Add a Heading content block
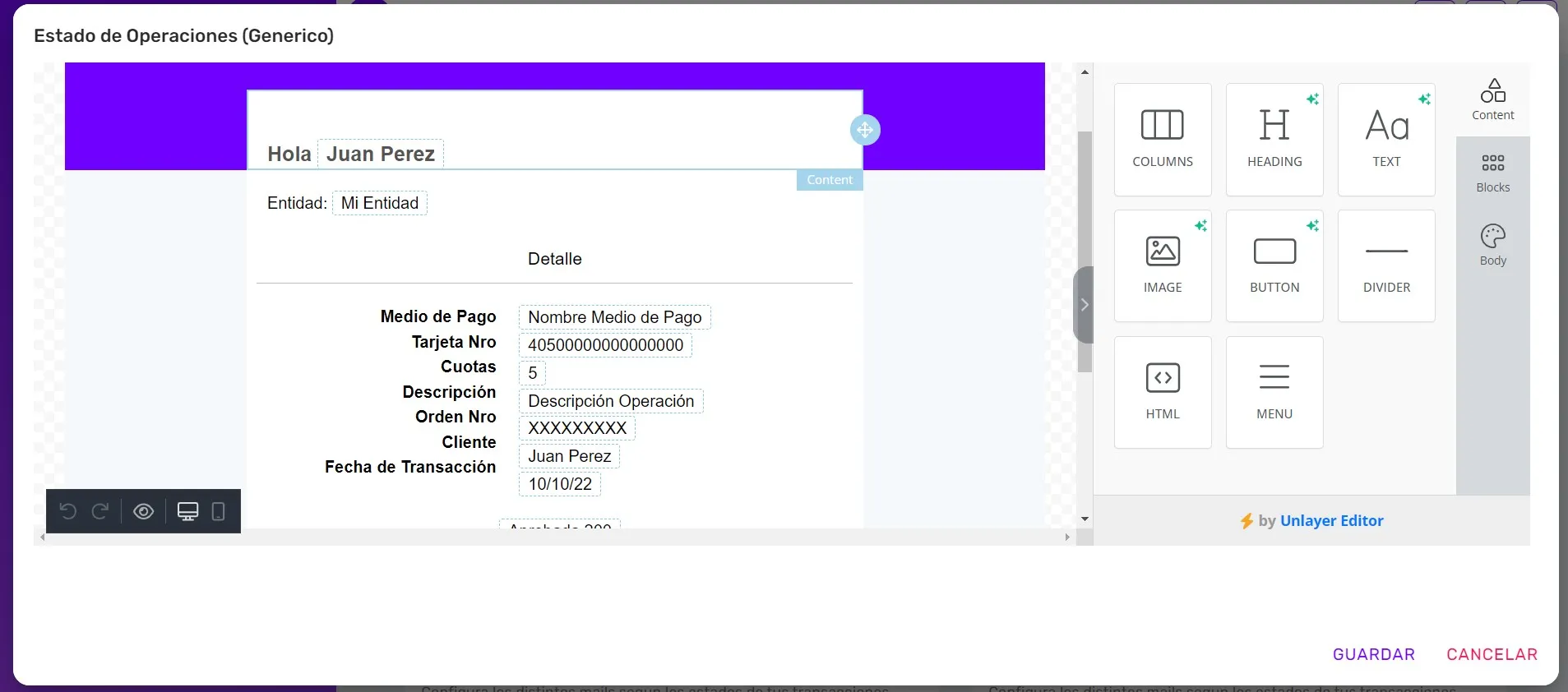The height and width of the screenshot is (692, 1568). pyautogui.click(x=1274, y=139)
